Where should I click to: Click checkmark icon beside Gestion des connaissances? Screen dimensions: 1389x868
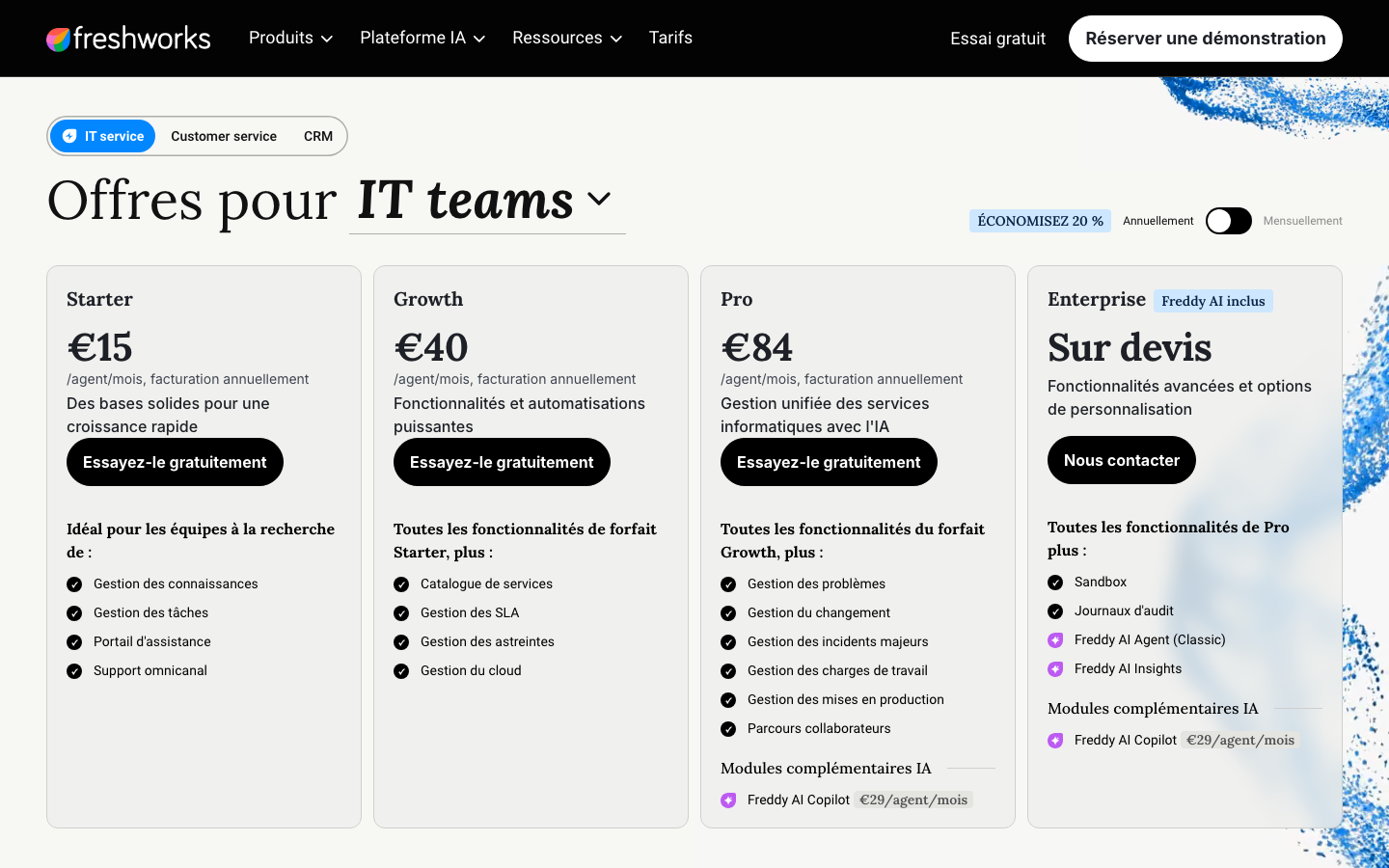74,584
